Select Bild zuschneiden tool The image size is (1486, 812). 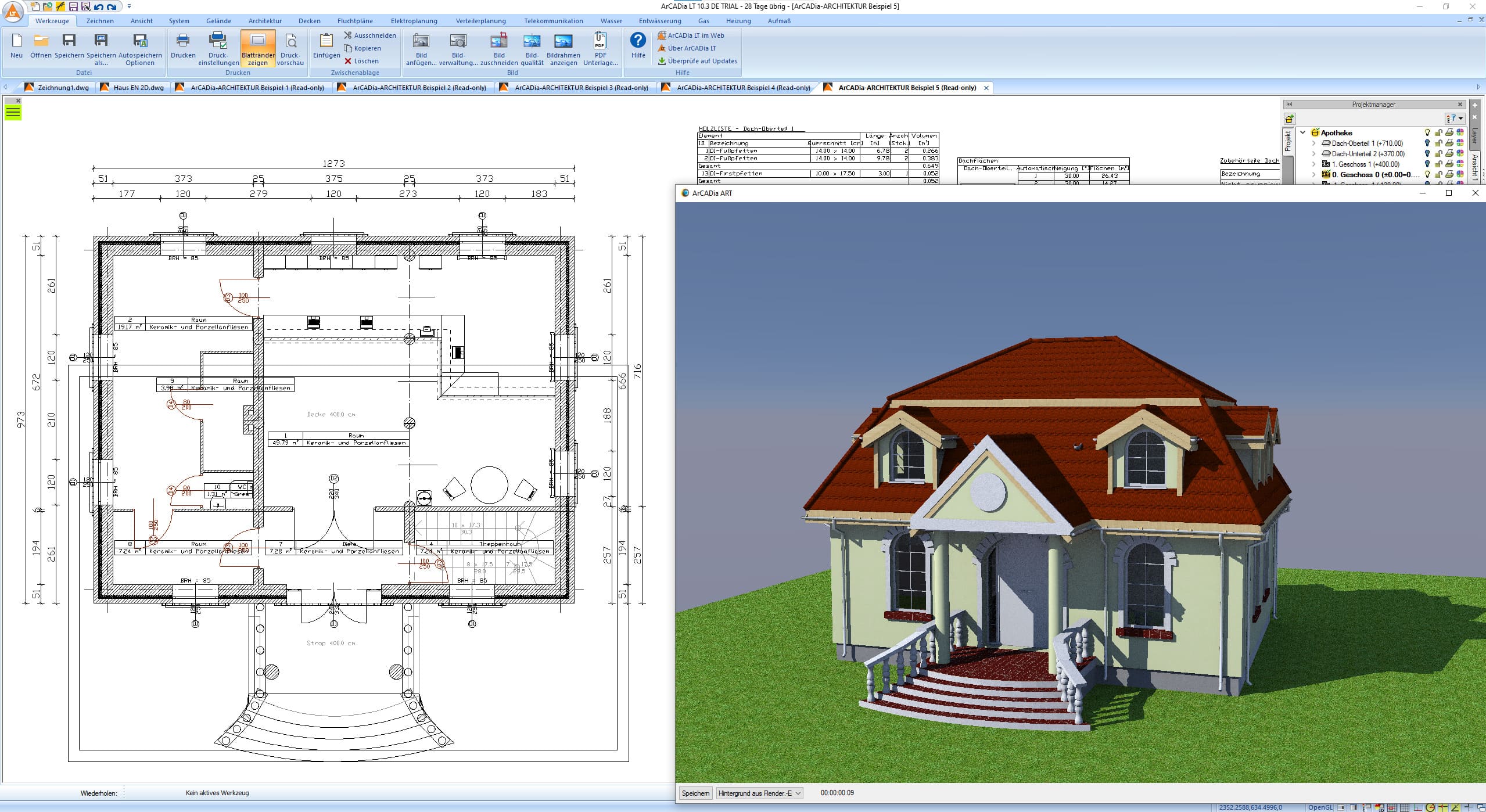pyautogui.click(x=499, y=49)
